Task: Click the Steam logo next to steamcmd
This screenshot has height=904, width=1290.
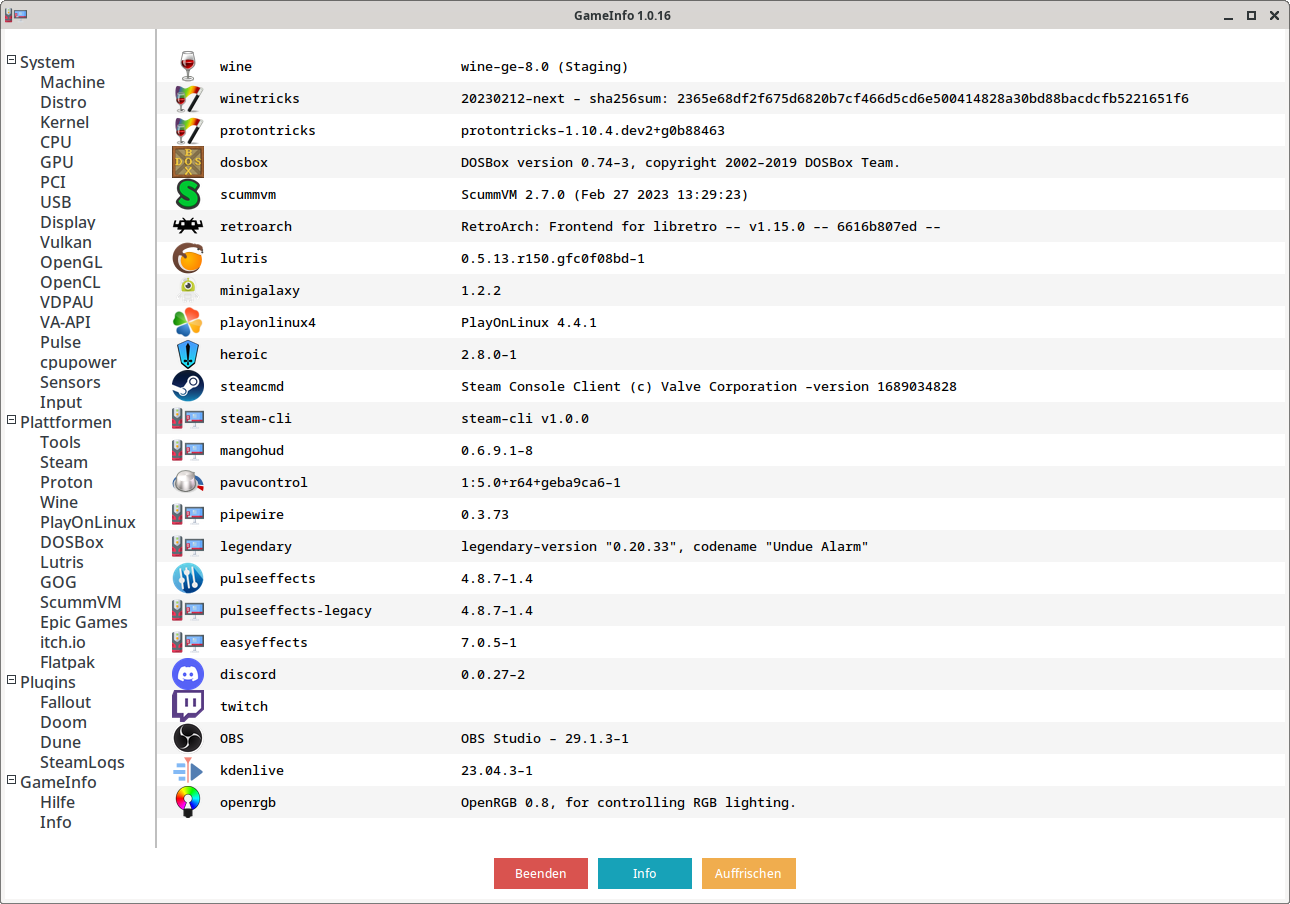Action: [188, 386]
